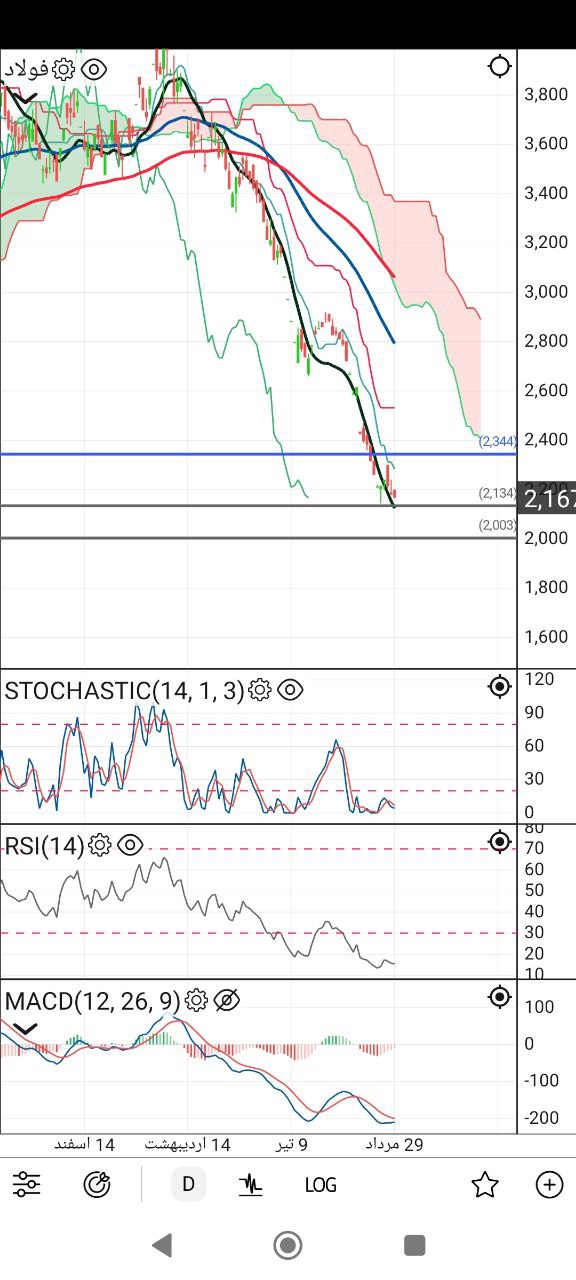Add chart to favorites star
Screen dimensions: 576x1280
pos(485,1185)
